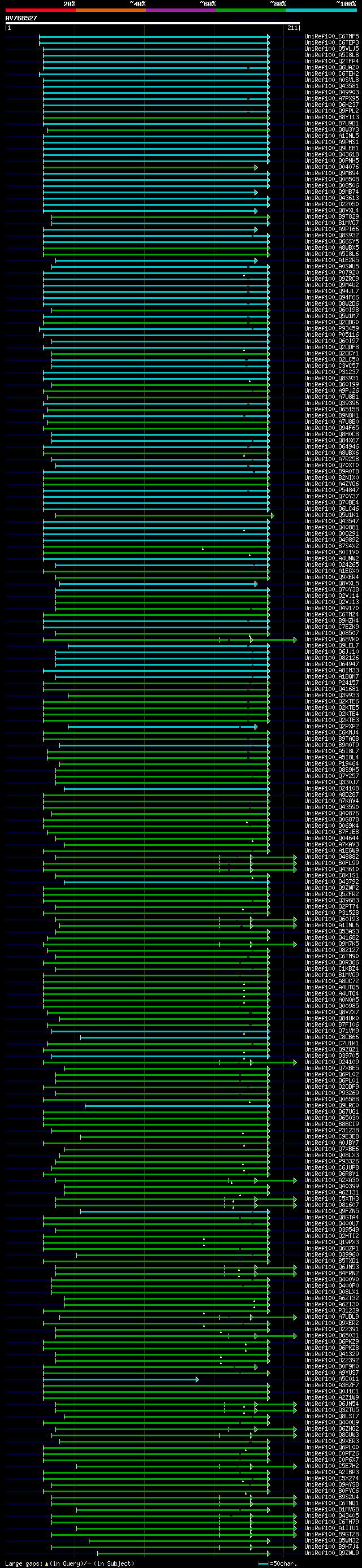Open hit UniRef100_A5I8L8
This screenshot has height=1568, width=362.
pyautogui.click(x=331, y=55)
